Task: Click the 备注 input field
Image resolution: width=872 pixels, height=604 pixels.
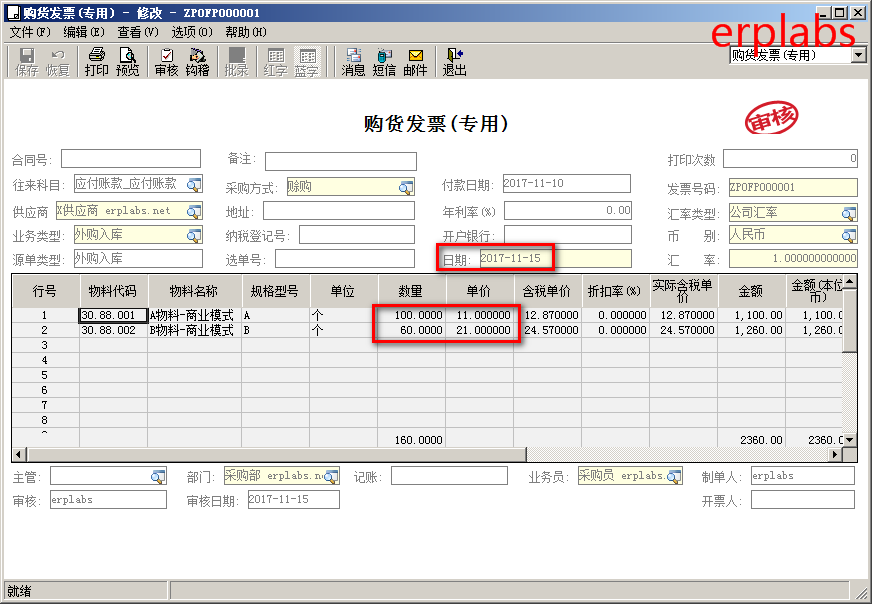Action: tap(341, 161)
